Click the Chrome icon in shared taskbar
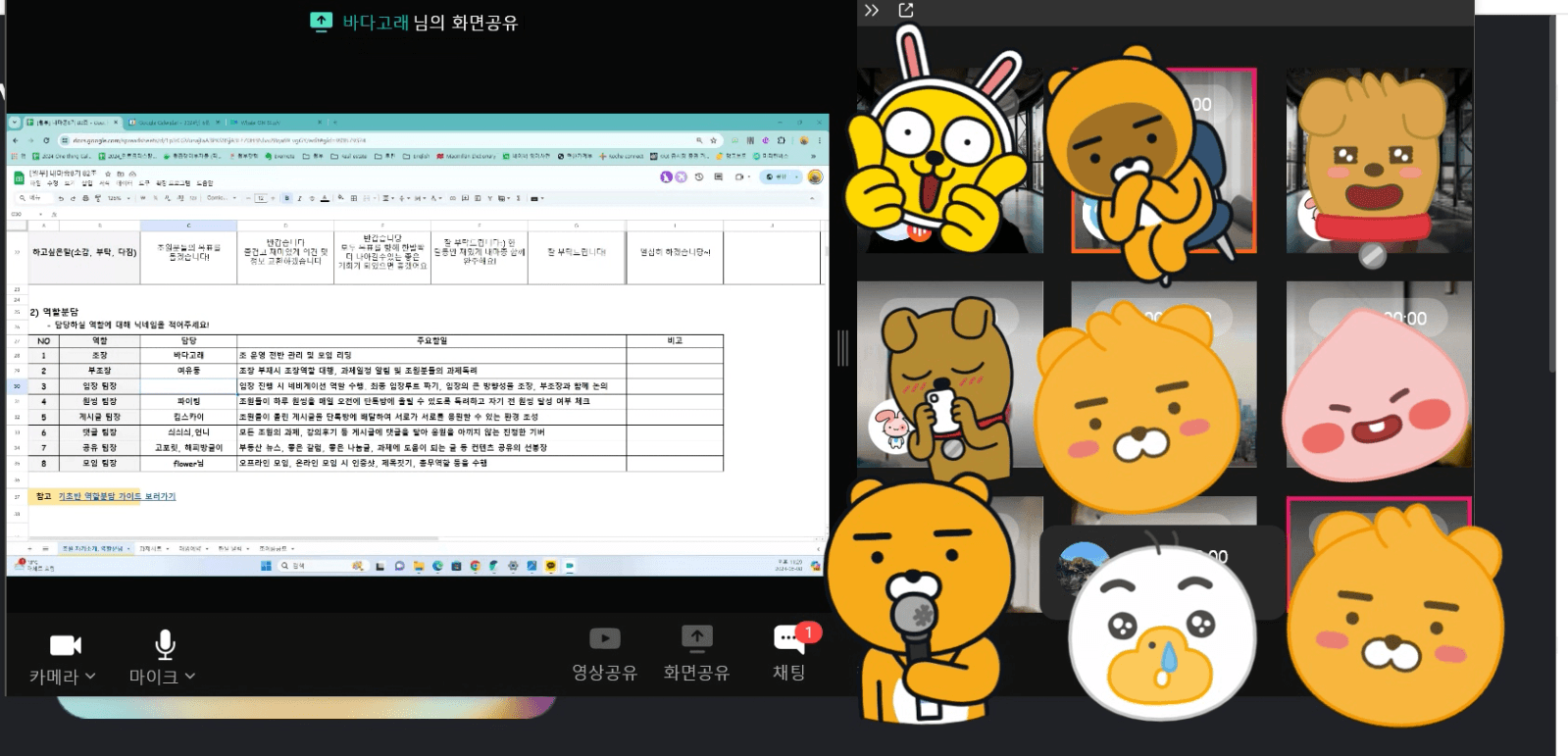1568x756 pixels. [x=475, y=566]
